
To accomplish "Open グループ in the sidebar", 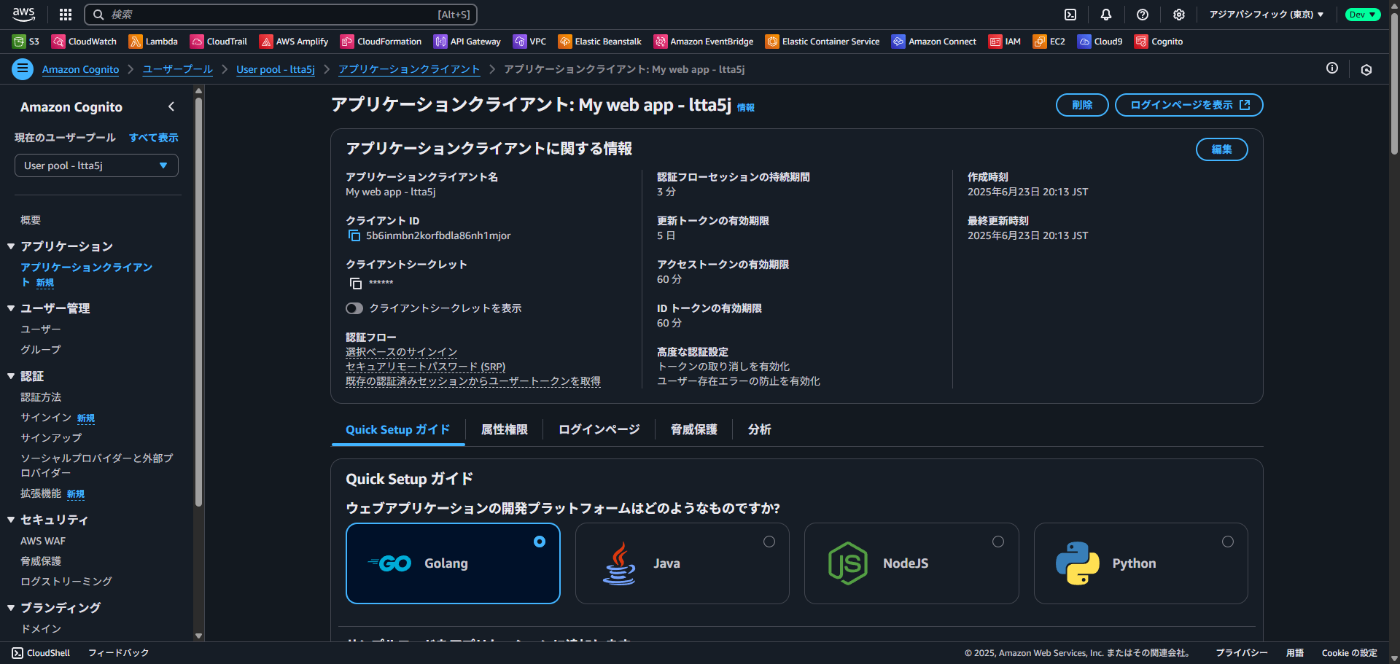I will click(41, 349).
